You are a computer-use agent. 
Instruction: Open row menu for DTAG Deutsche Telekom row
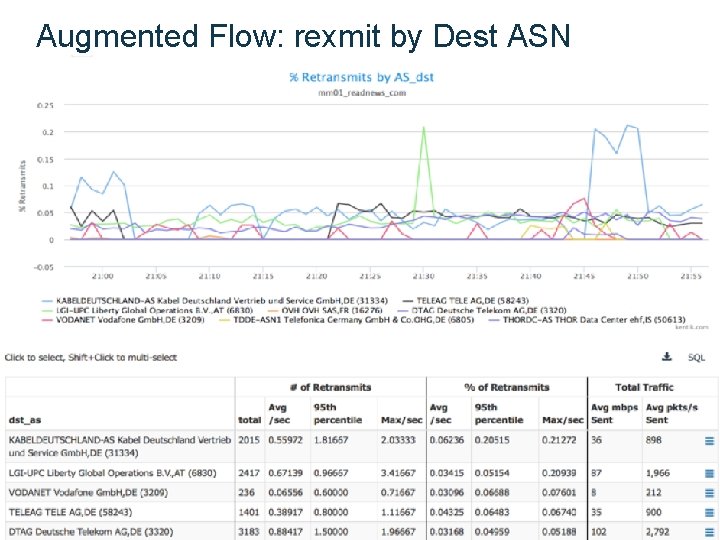(x=709, y=532)
